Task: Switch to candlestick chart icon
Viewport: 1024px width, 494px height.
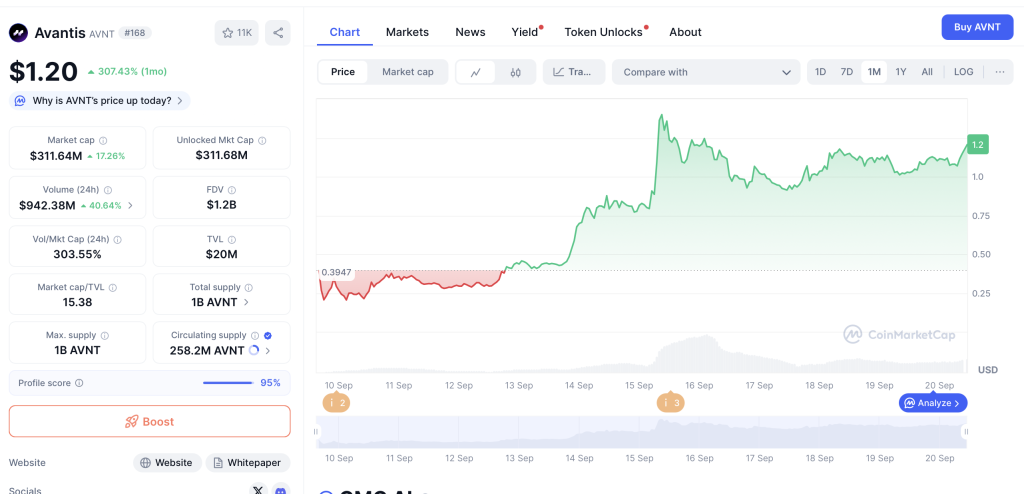Action: click(515, 72)
